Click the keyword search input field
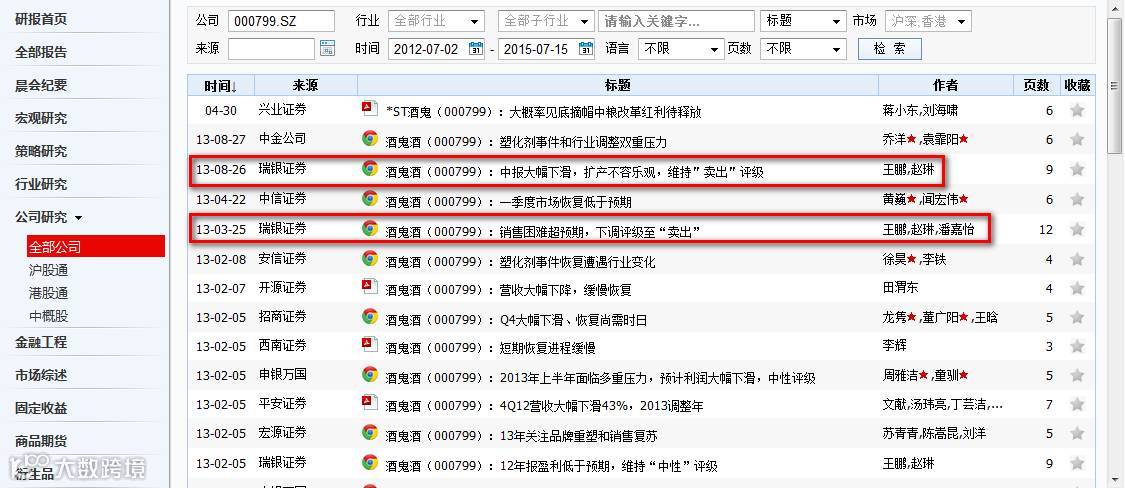This screenshot has height=488, width=1125. coord(677,22)
